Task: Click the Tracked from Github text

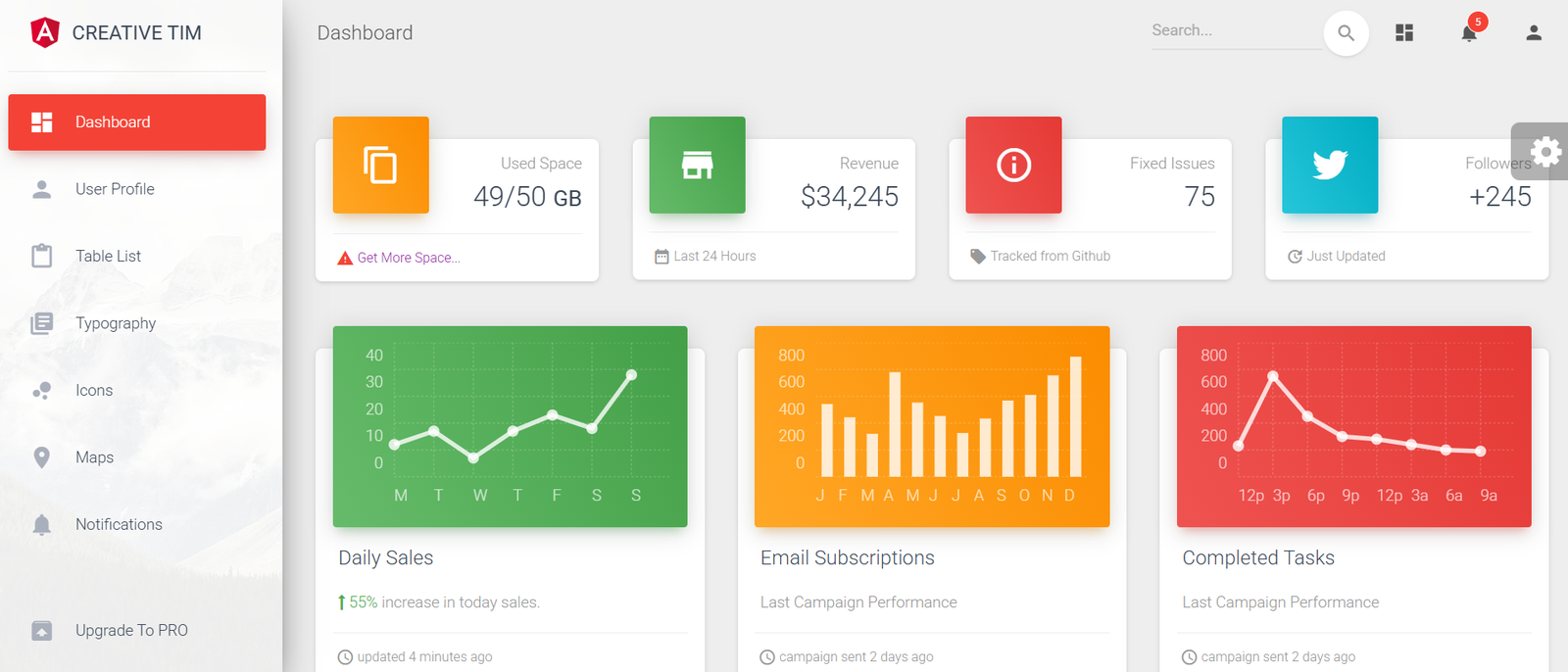Action: pos(1051,257)
